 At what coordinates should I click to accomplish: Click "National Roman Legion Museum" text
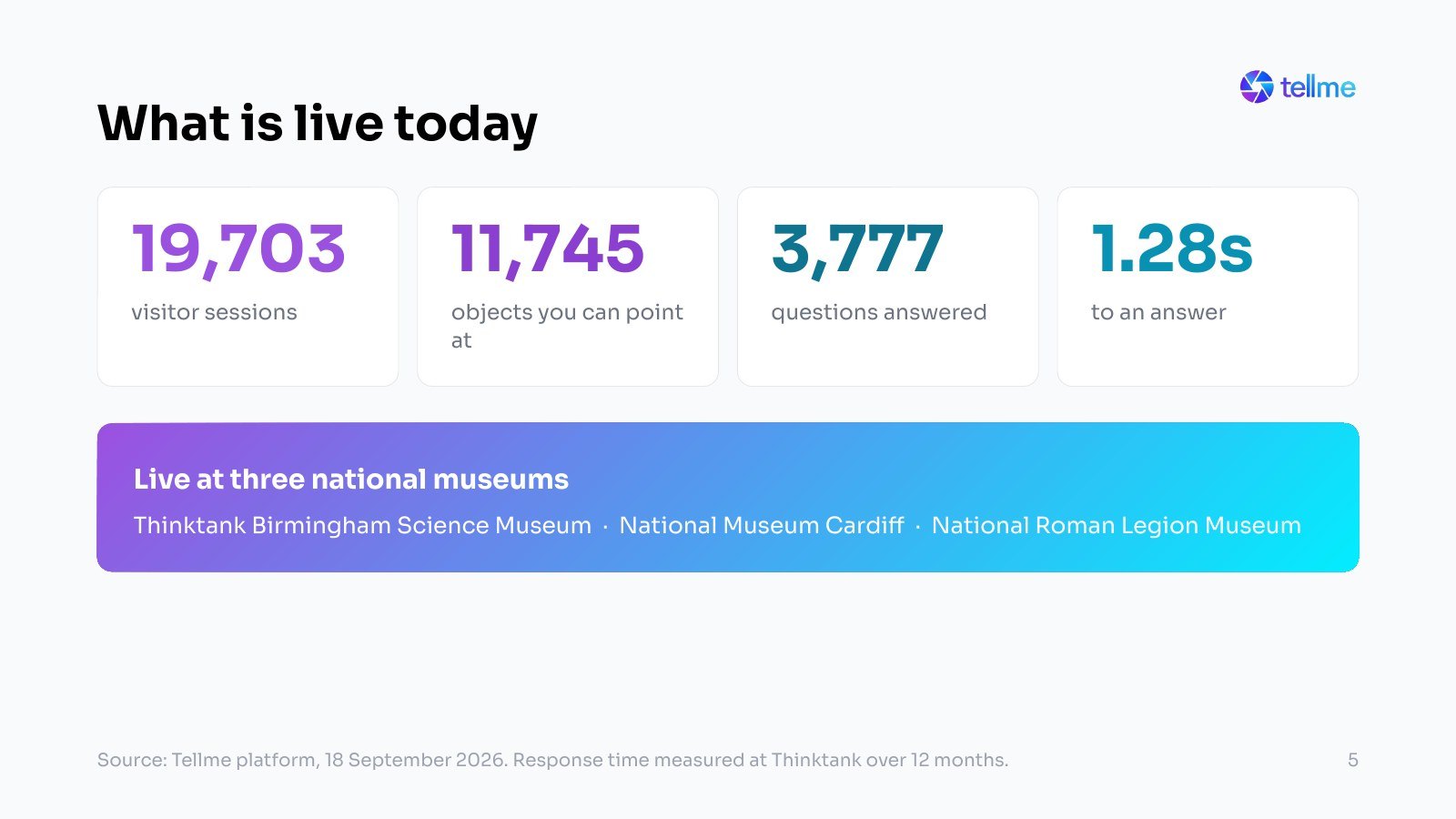coord(1117,525)
